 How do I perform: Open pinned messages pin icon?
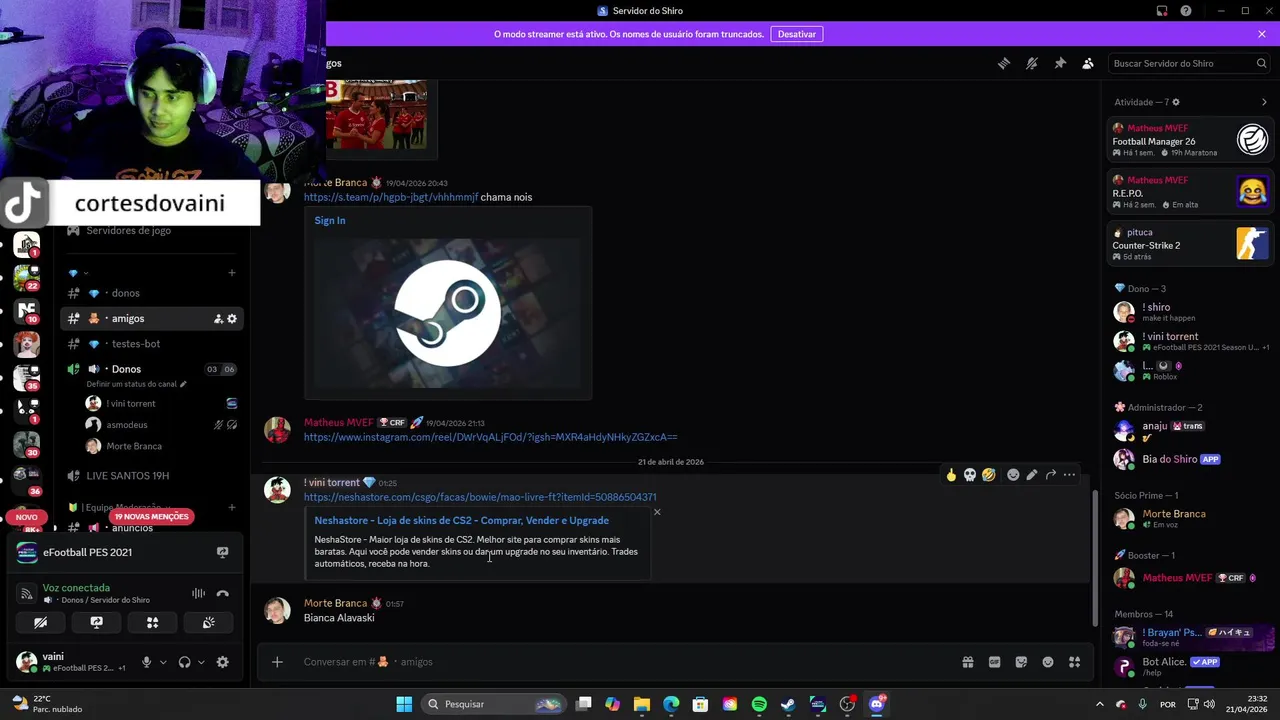1060,63
